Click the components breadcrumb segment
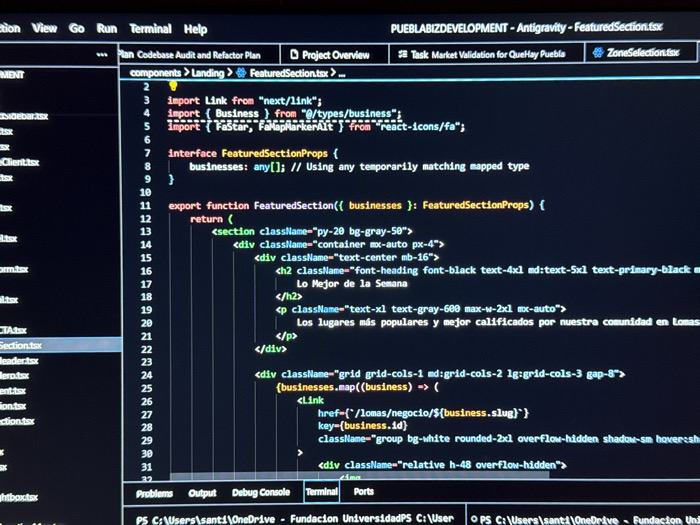Viewport: 700px width, 525px height. point(155,73)
